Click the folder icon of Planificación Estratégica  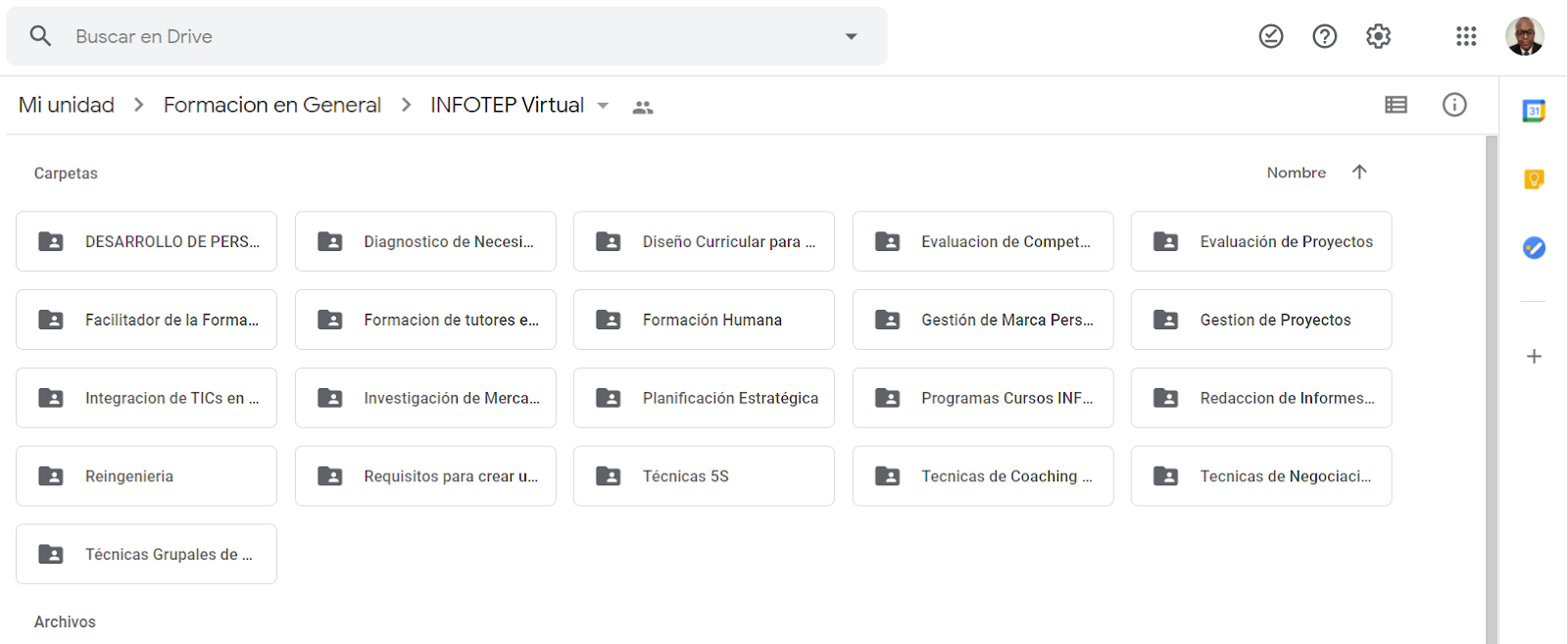[x=609, y=398]
